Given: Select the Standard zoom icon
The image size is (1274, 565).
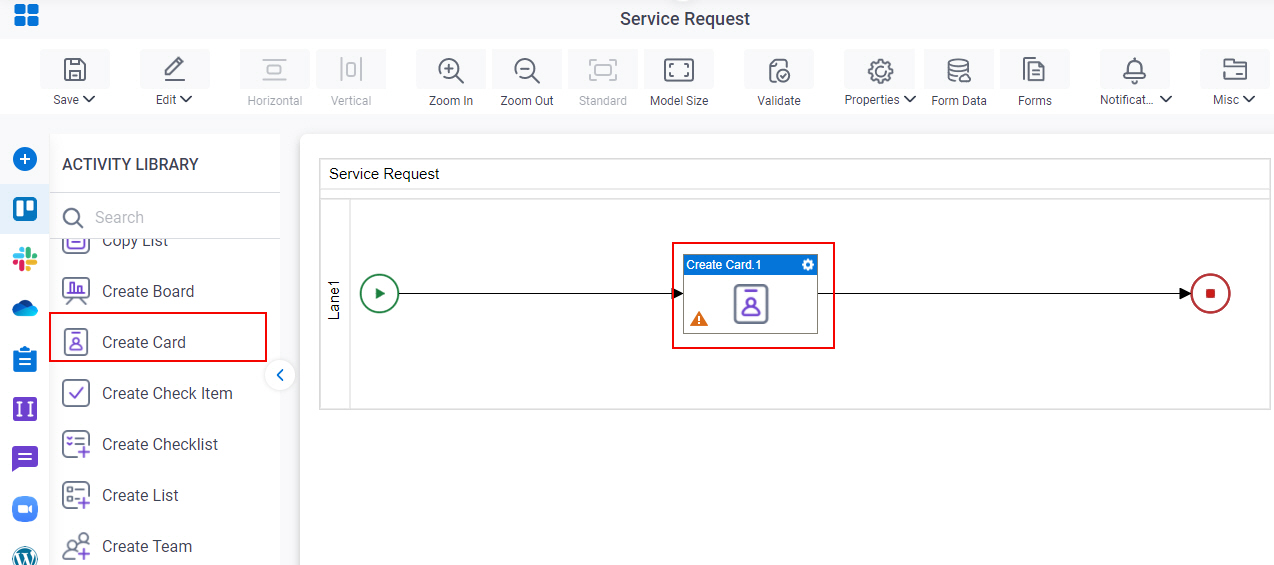Looking at the screenshot, I should (x=603, y=70).
